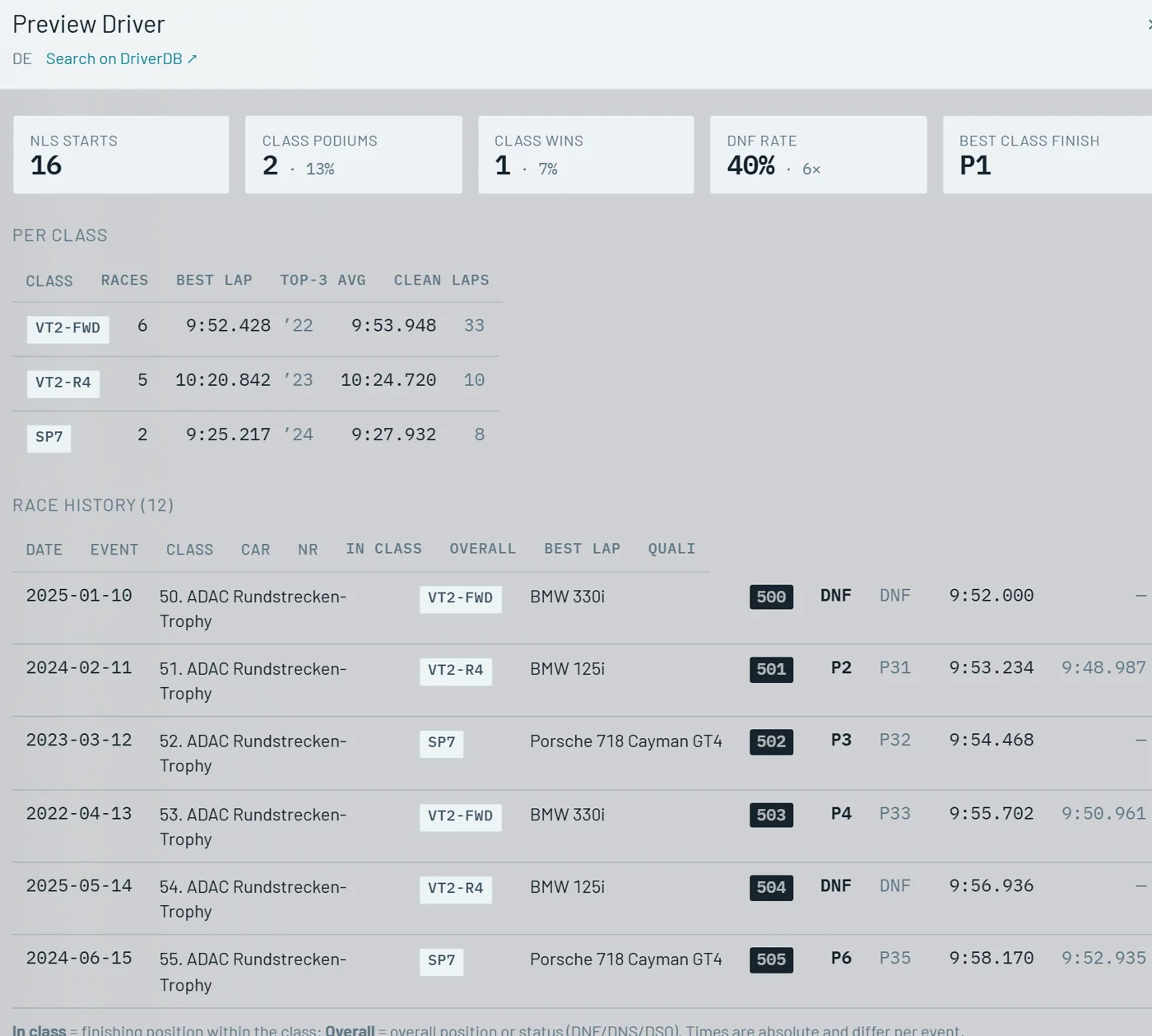Click the 50. ADAC Rundstrecken-Trophy event
This screenshot has width=1152, height=1036.
(253, 609)
